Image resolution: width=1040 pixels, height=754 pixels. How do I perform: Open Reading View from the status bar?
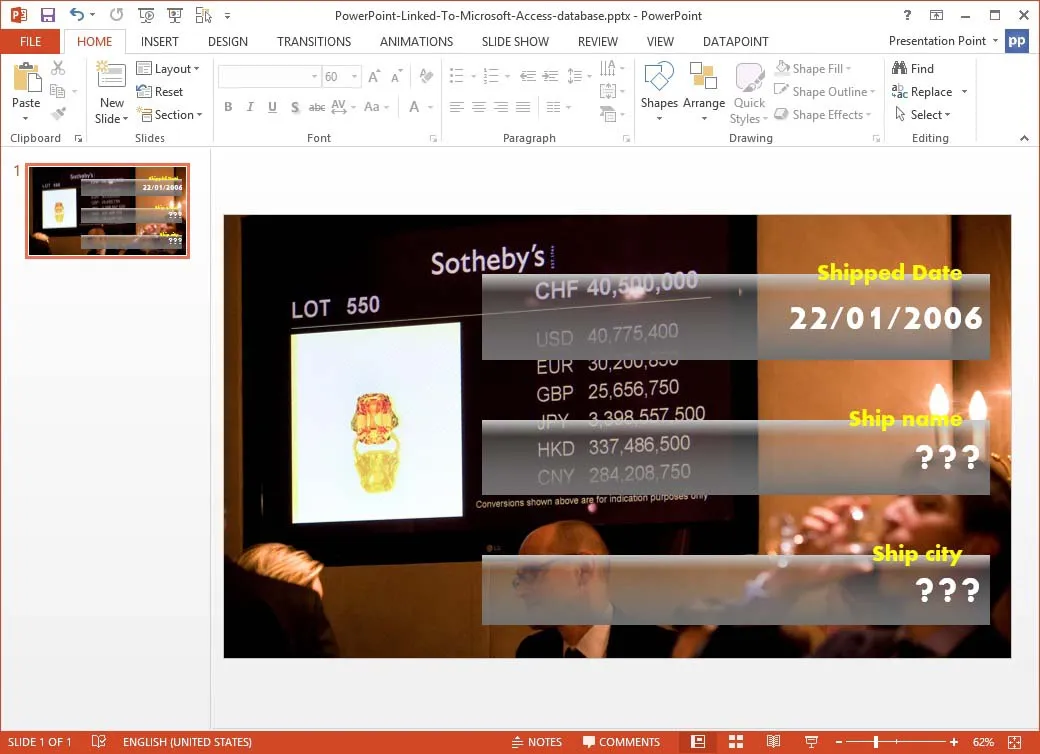pos(773,742)
